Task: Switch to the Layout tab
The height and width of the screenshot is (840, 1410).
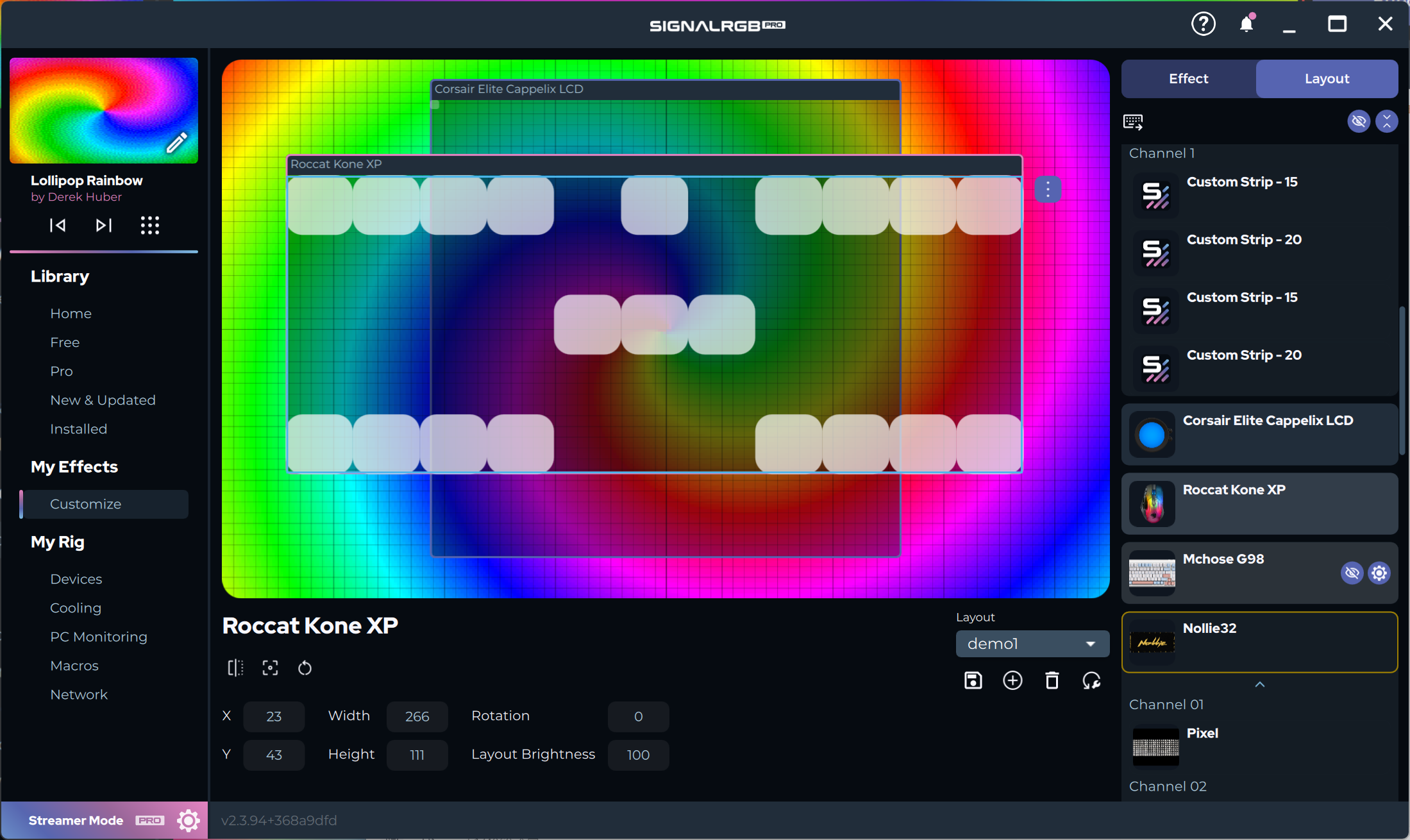Action: click(1327, 79)
